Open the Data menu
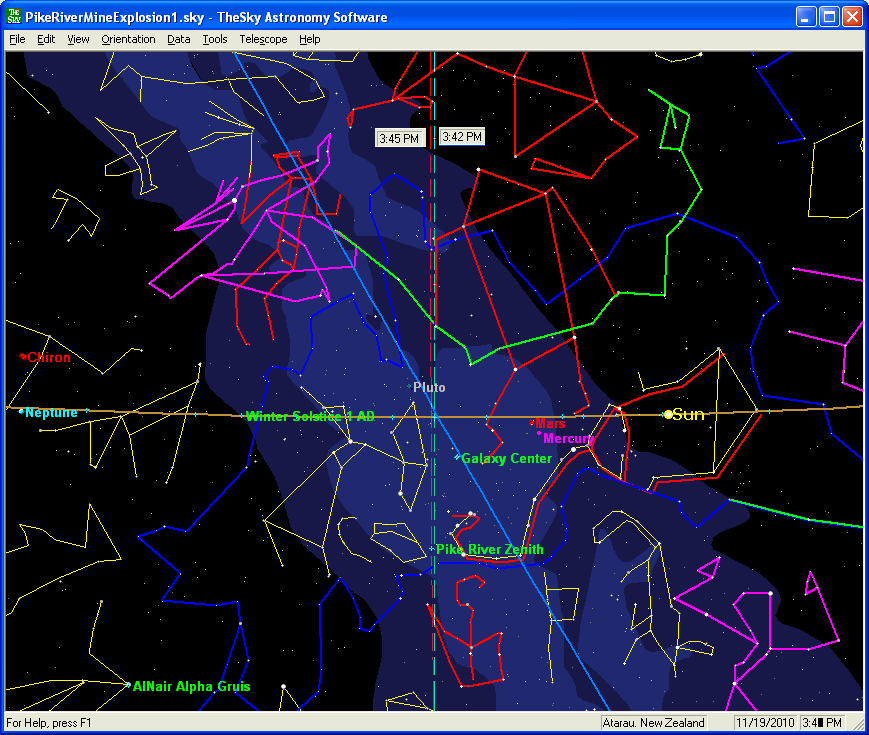869x735 pixels. coord(179,39)
